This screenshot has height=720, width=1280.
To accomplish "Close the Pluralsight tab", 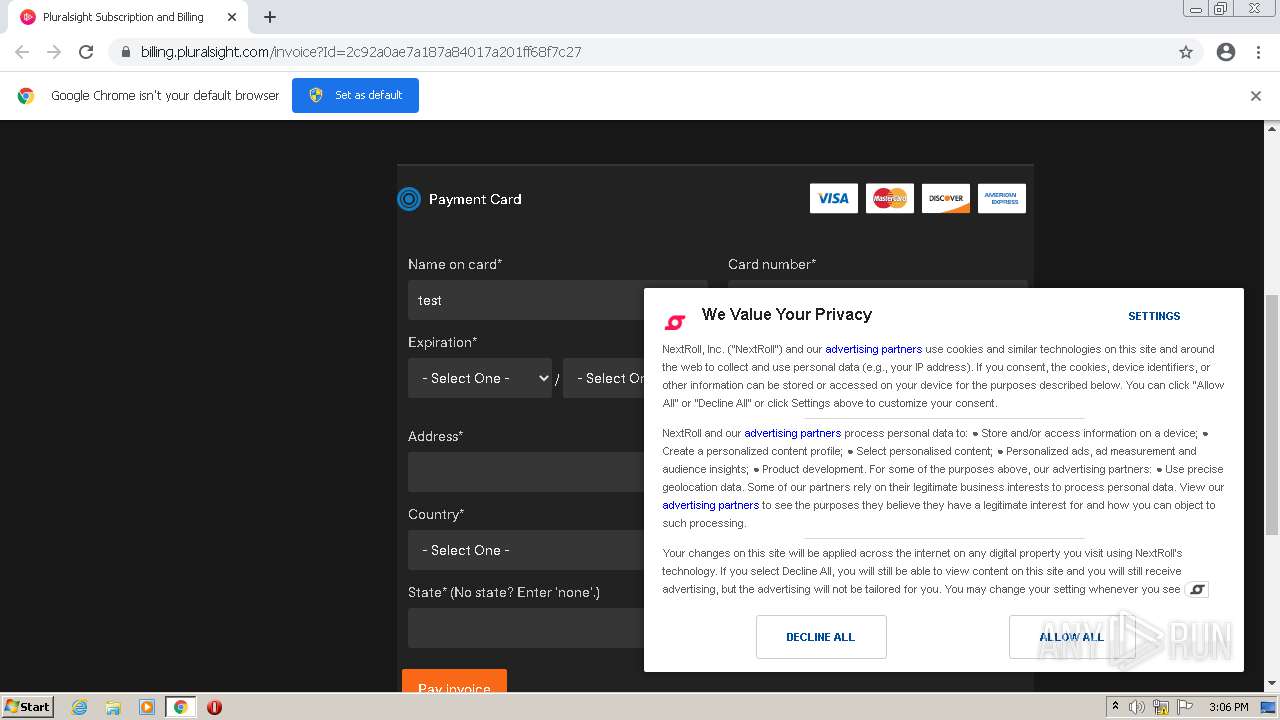I will click(x=232, y=17).
